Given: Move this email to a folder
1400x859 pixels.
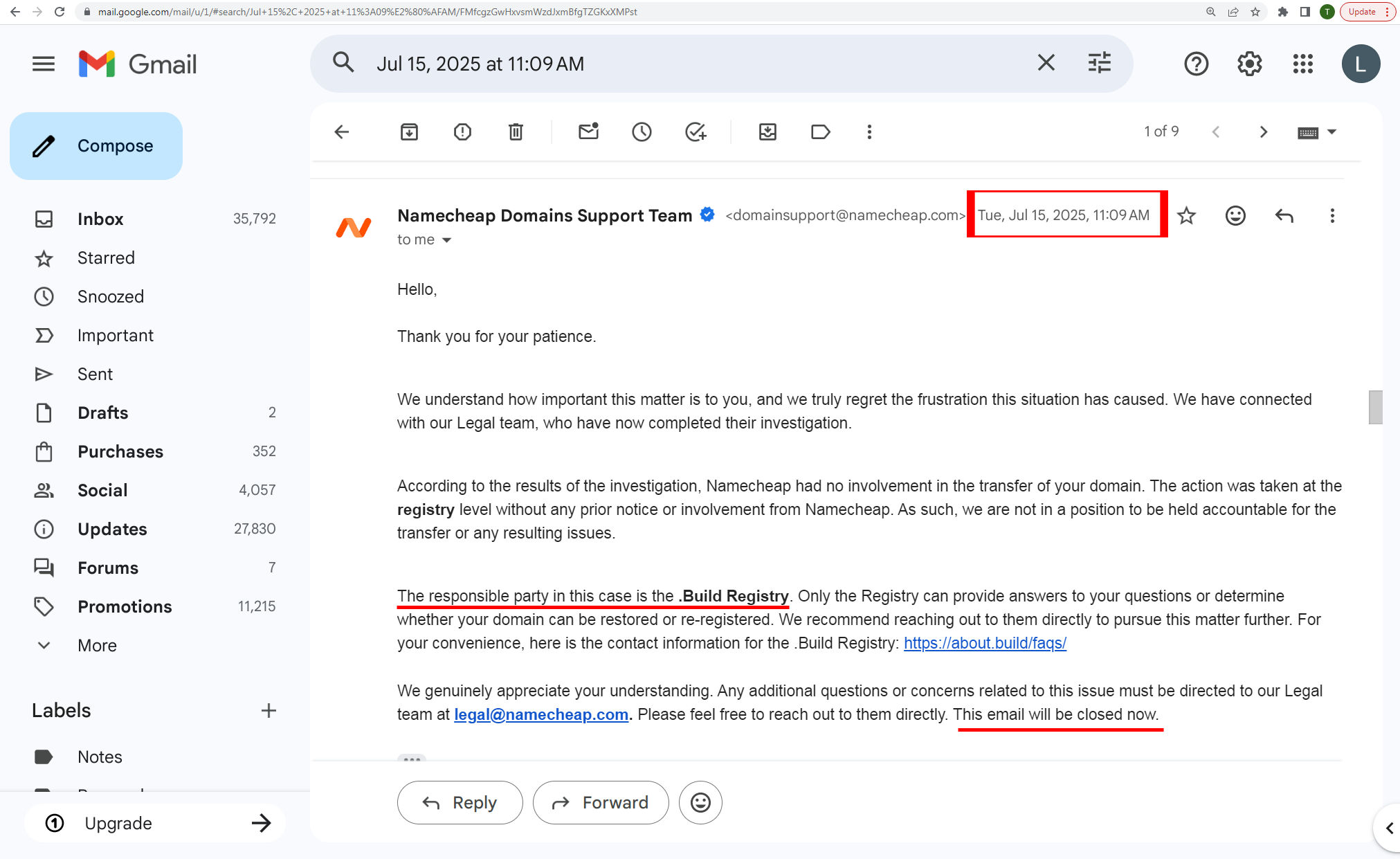Looking at the screenshot, I should 767,132.
